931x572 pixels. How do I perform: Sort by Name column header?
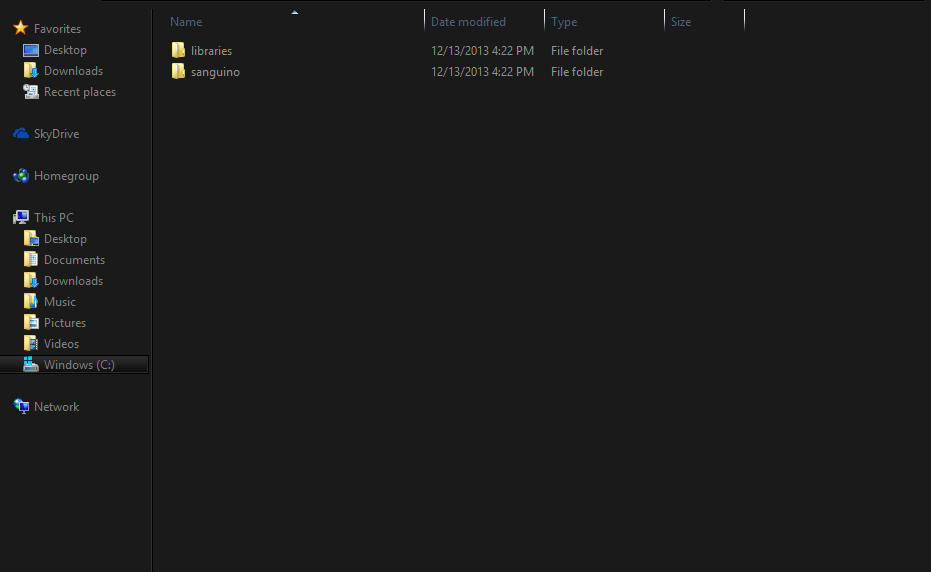(186, 22)
